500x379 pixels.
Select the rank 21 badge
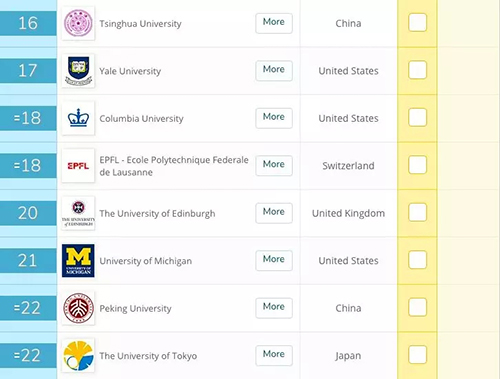pyautogui.click(x=28, y=261)
